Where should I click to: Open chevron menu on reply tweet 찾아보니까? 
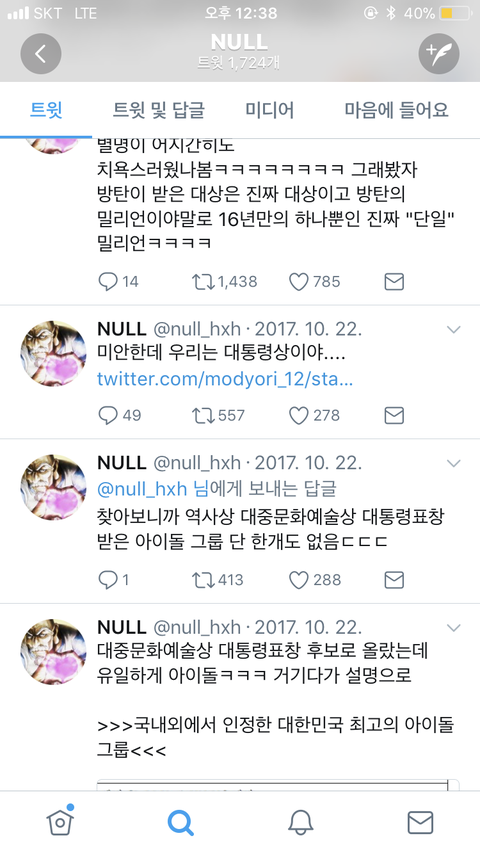pos(453,463)
